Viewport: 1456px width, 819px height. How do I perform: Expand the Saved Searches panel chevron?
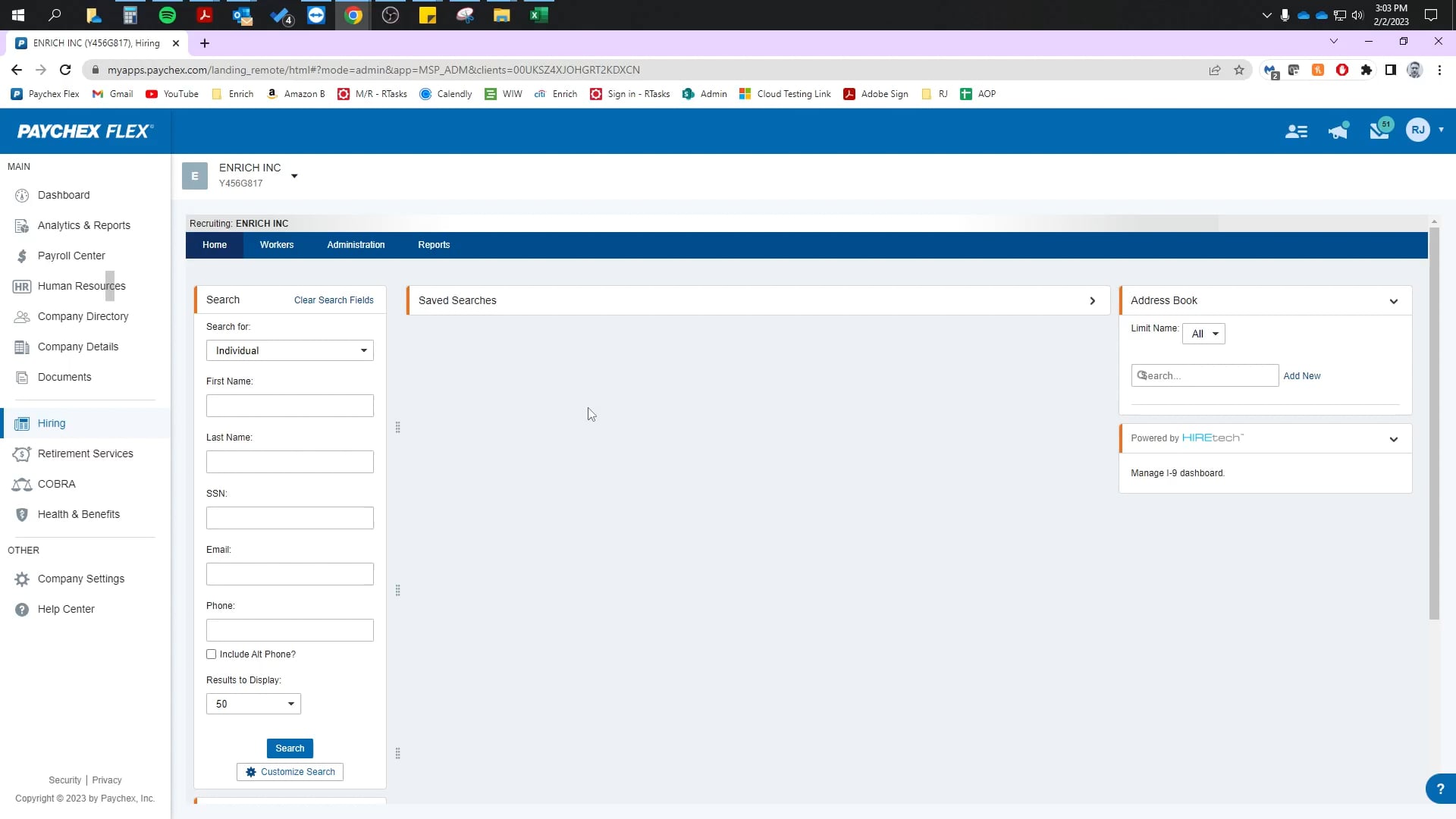pos(1092,301)
